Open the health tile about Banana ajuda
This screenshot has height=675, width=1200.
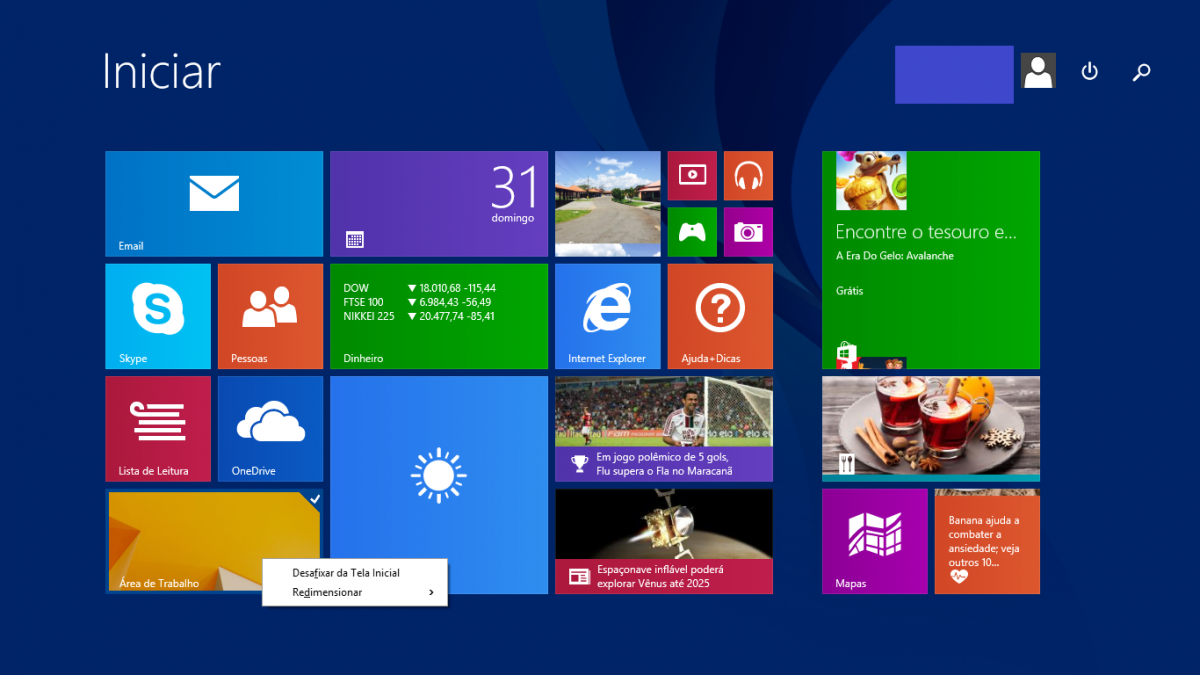(x=987, y=541)
